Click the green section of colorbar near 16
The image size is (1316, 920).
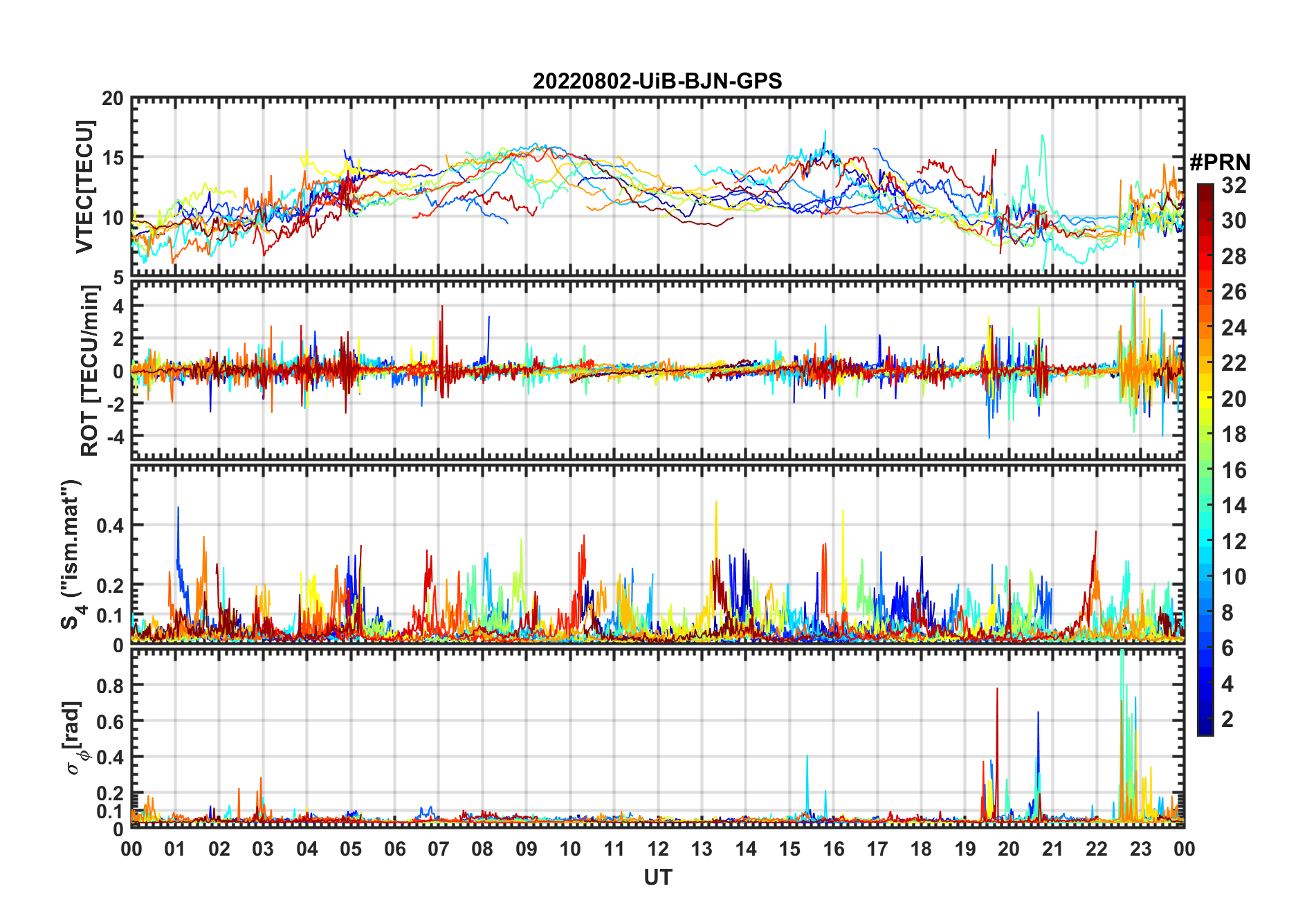(x=1205, y=470)
